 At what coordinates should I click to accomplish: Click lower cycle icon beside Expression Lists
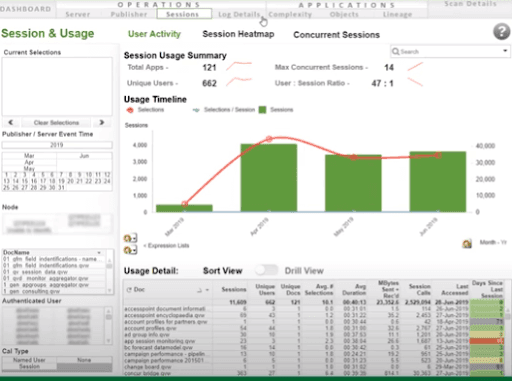130,250
